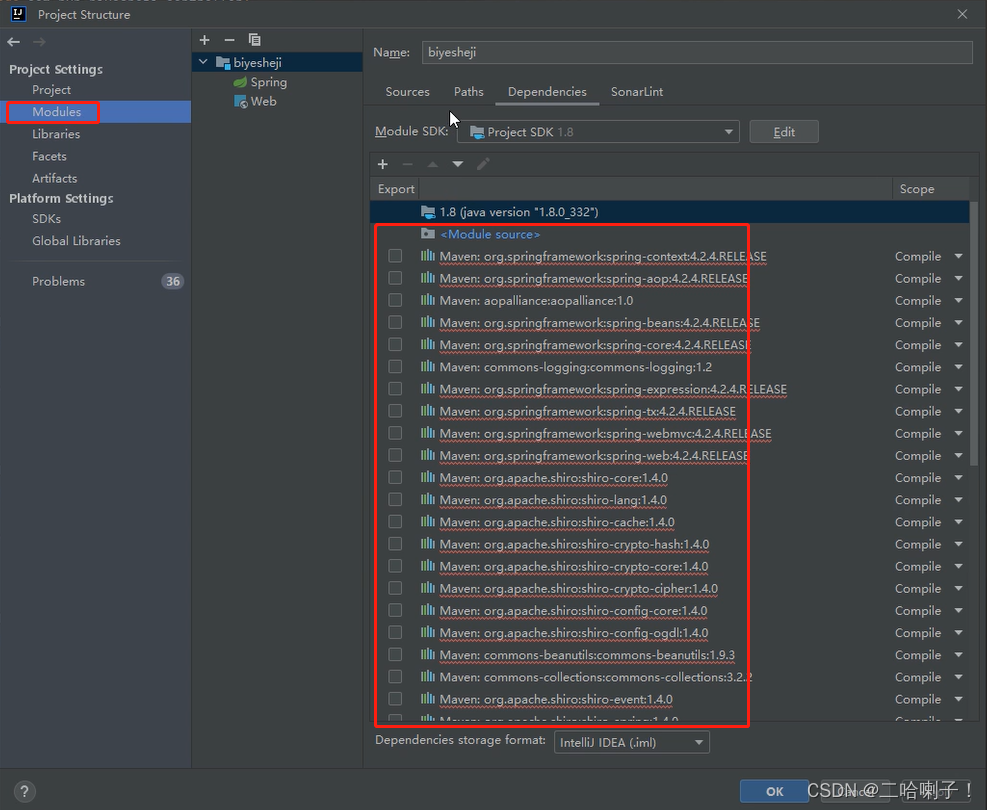Image resolution: width=987 pixels, height=810 pixels.
Task: Click the dependencies list vertical scrollbar
Action: tap(974, 334)
